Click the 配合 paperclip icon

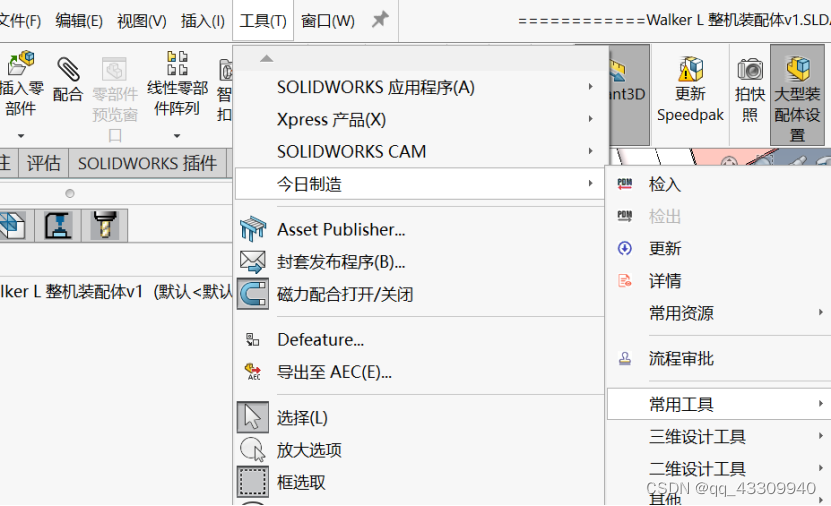pyautogui.click(x=68, y=69)
